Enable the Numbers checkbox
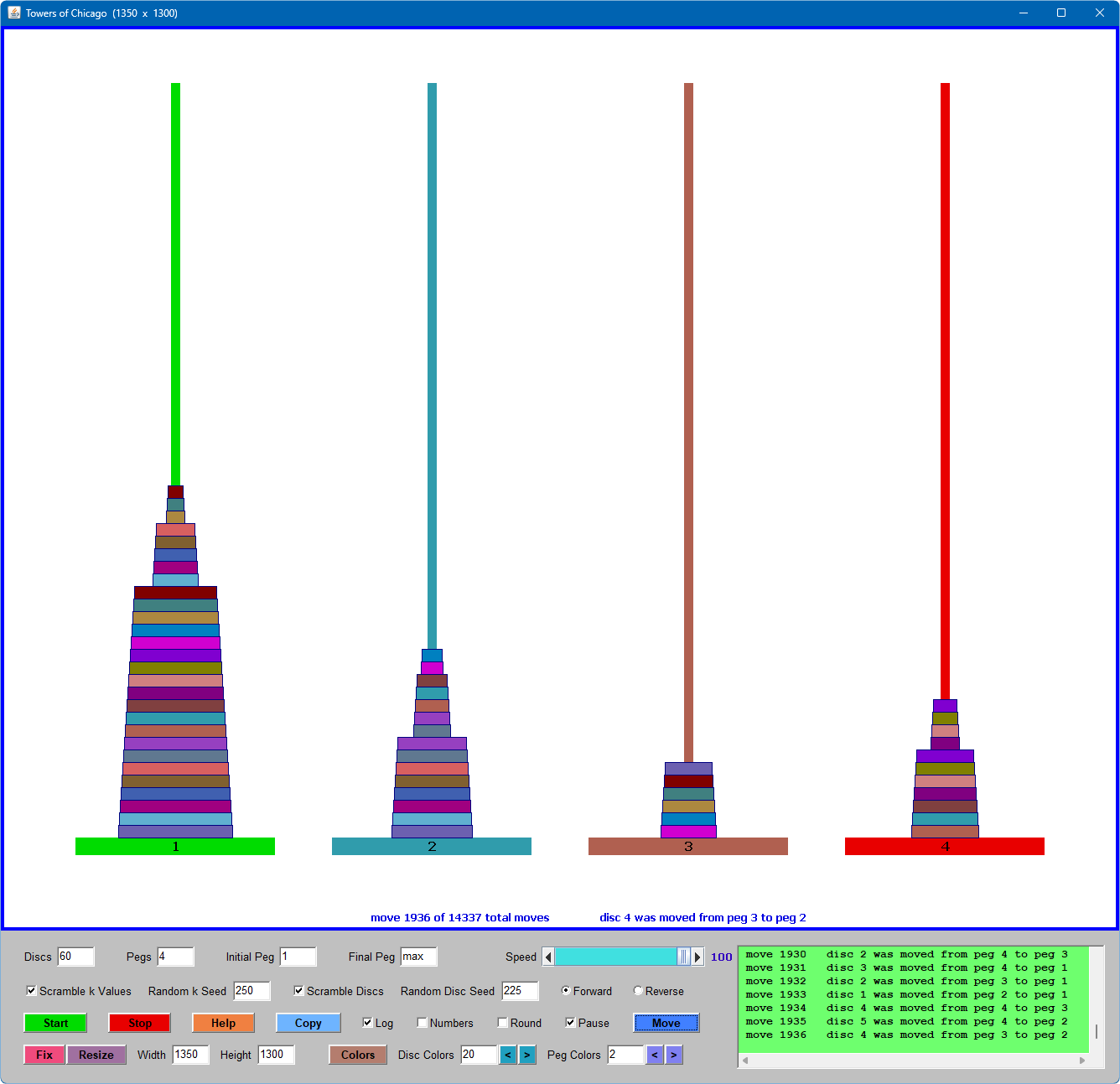1120x1084 pixels. click(x=423, y=1023)
